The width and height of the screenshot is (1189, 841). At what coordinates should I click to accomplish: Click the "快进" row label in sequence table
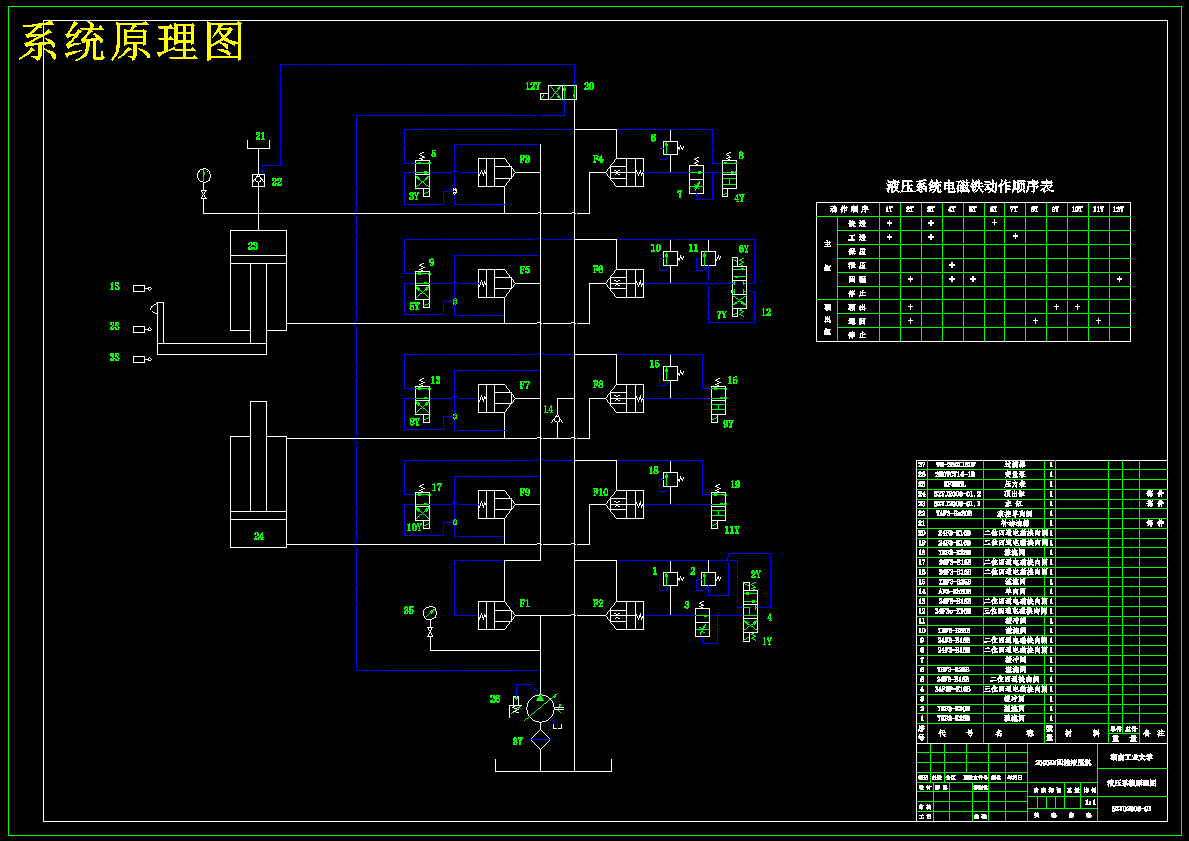pos(858,224)
